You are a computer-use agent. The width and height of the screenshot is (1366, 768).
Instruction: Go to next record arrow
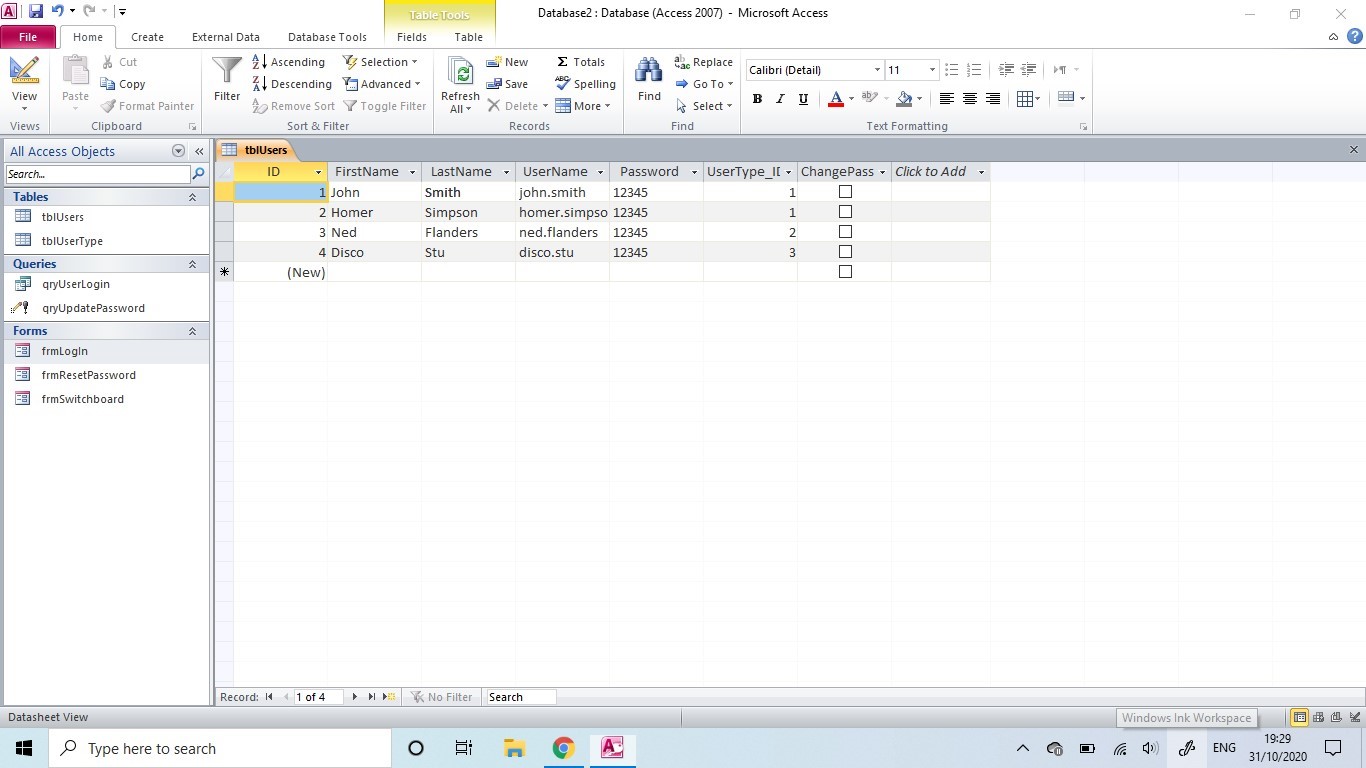(354, 697)
